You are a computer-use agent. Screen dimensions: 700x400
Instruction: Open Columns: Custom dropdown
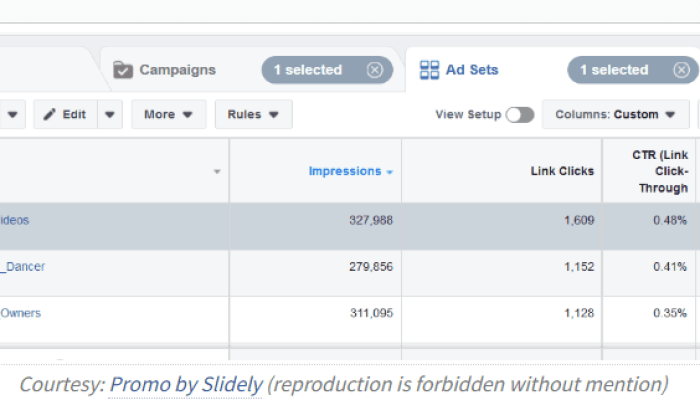tap(615, 114)
